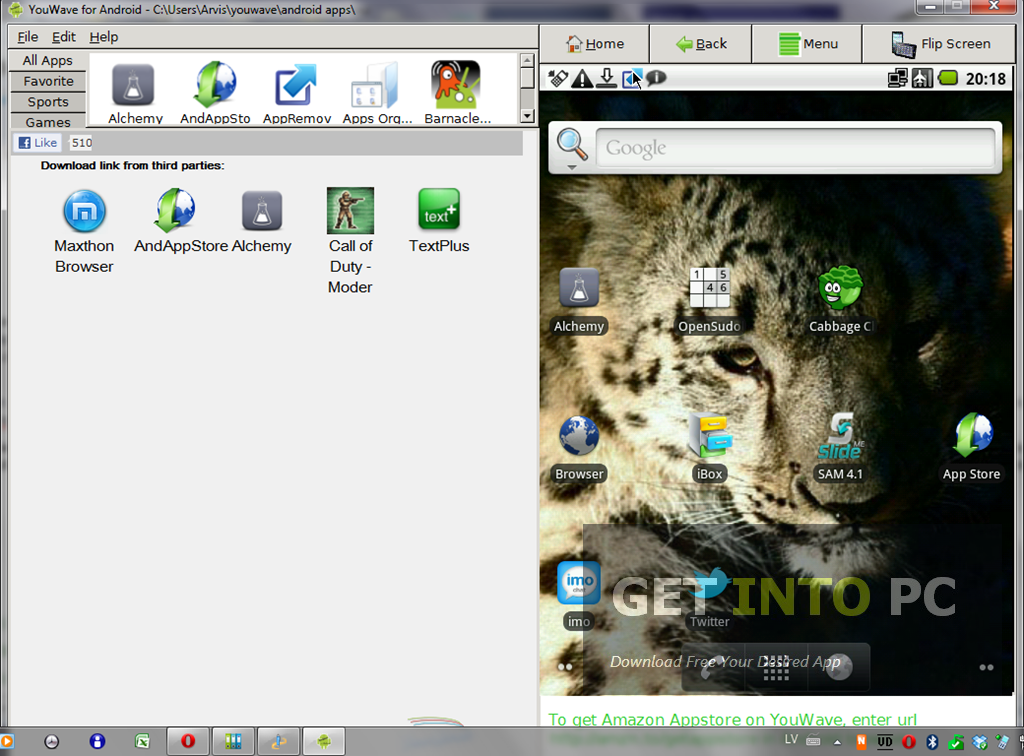
Task: Select the Sports category tab
Action: [x=48, y=102]
